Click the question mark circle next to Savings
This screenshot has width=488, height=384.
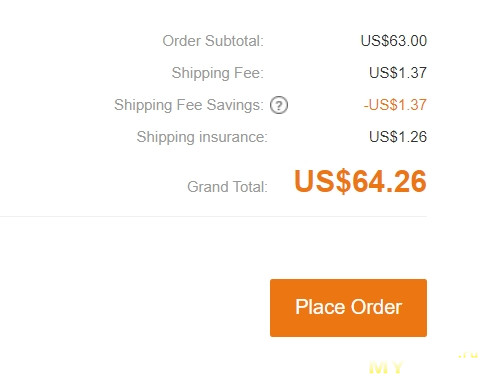[279, 105]
